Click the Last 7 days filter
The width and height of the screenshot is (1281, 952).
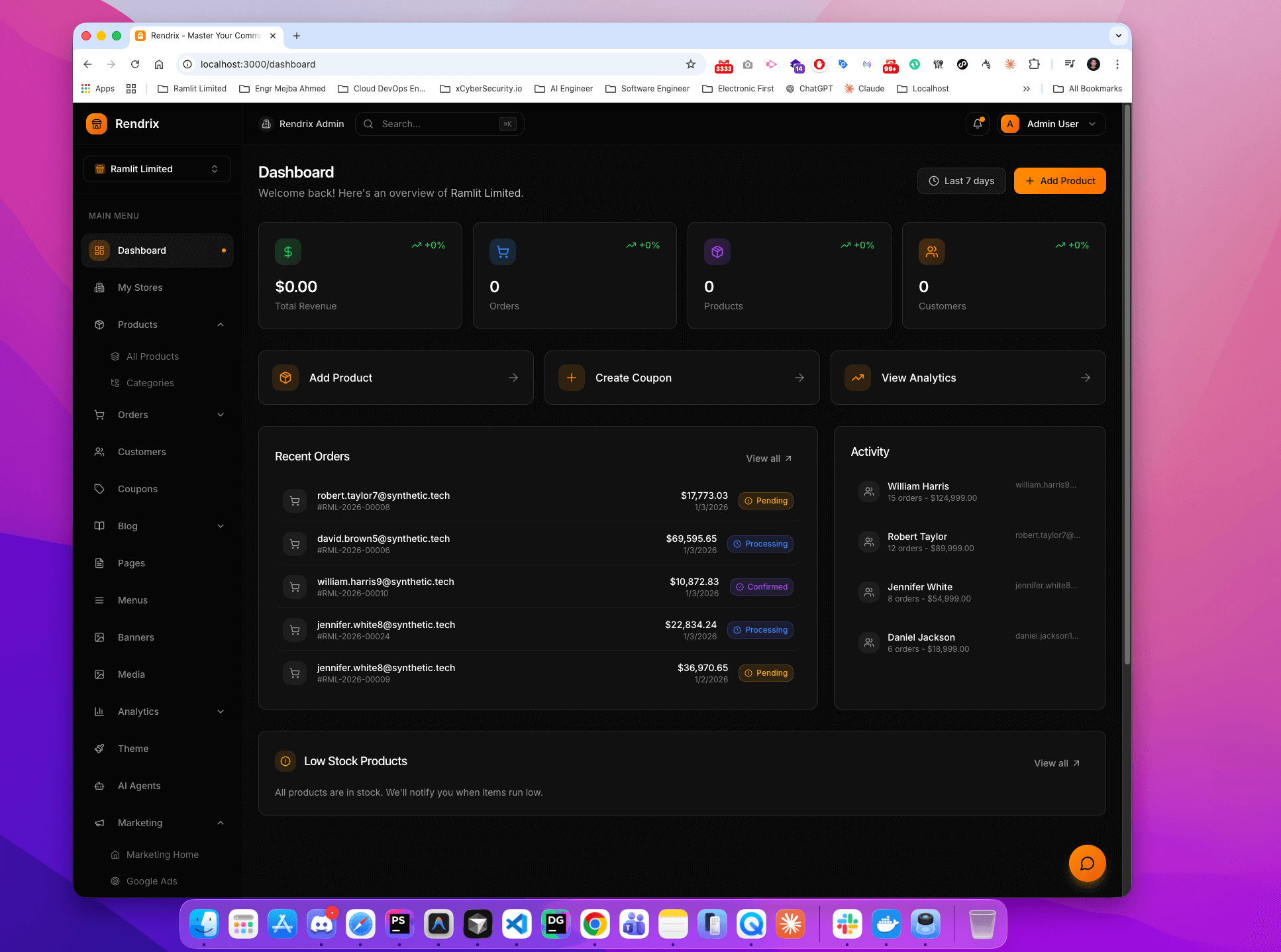(x=961, y=180)
